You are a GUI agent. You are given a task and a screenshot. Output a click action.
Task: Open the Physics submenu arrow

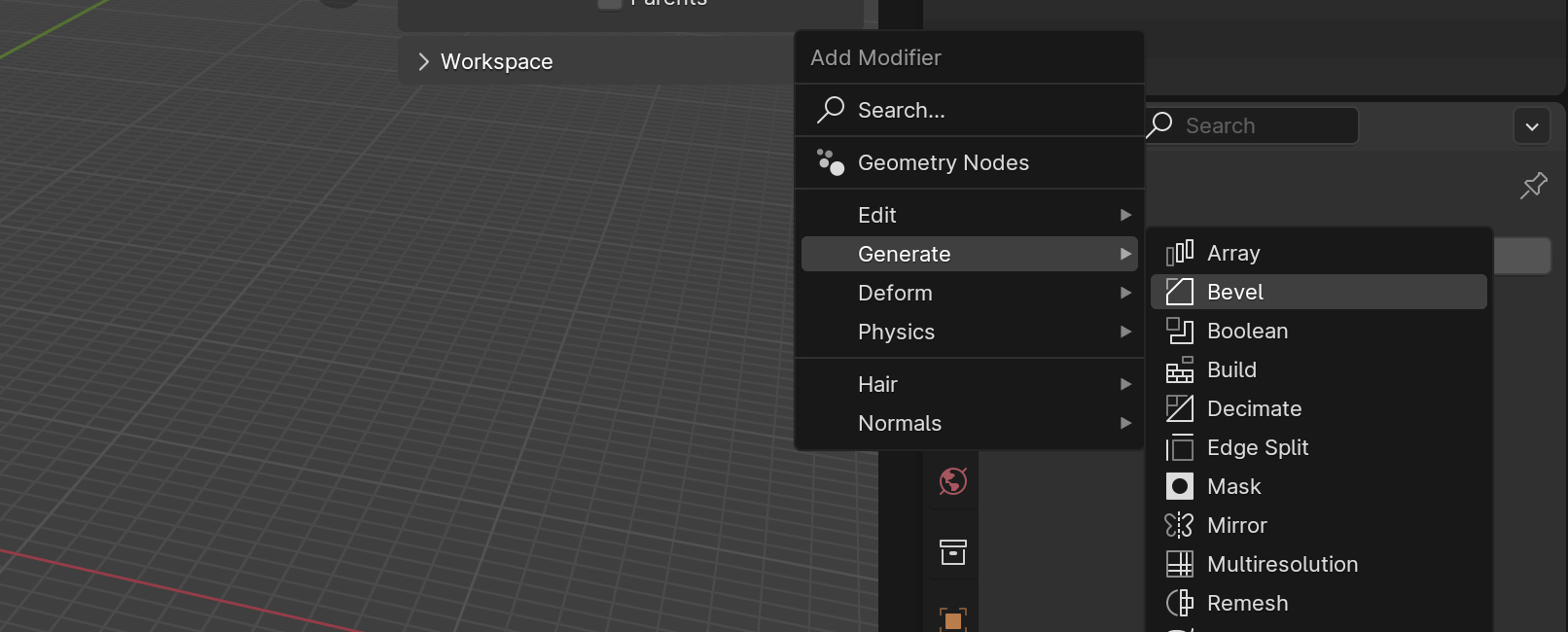(x=1125, y=332)
